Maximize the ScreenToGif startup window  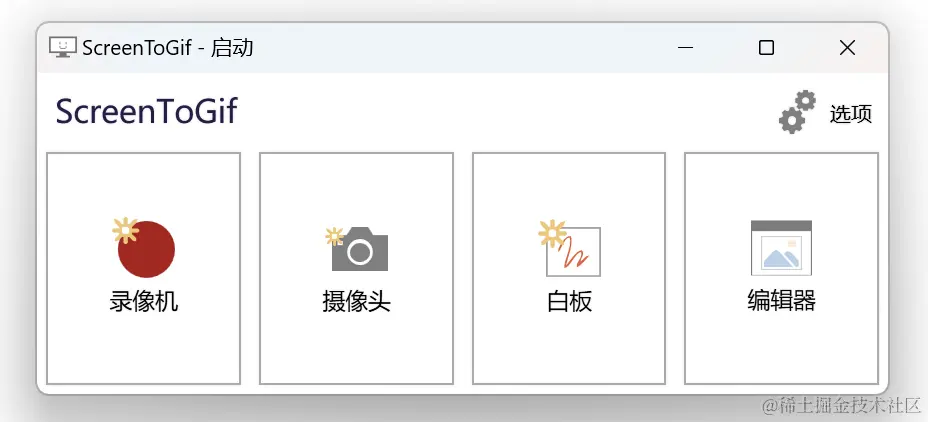point(766,47)
